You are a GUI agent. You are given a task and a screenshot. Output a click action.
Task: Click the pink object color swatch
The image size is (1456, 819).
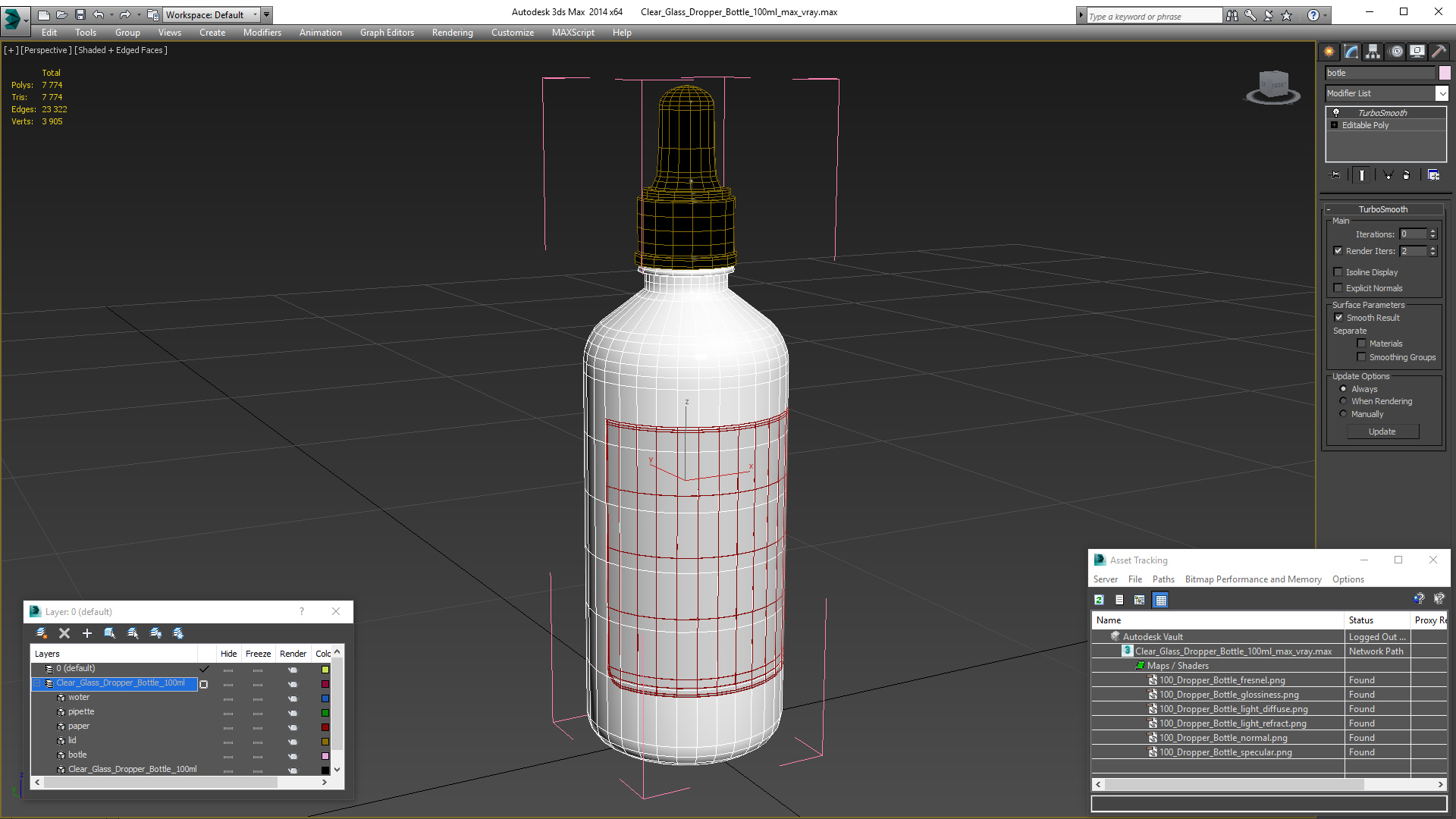1445,73
